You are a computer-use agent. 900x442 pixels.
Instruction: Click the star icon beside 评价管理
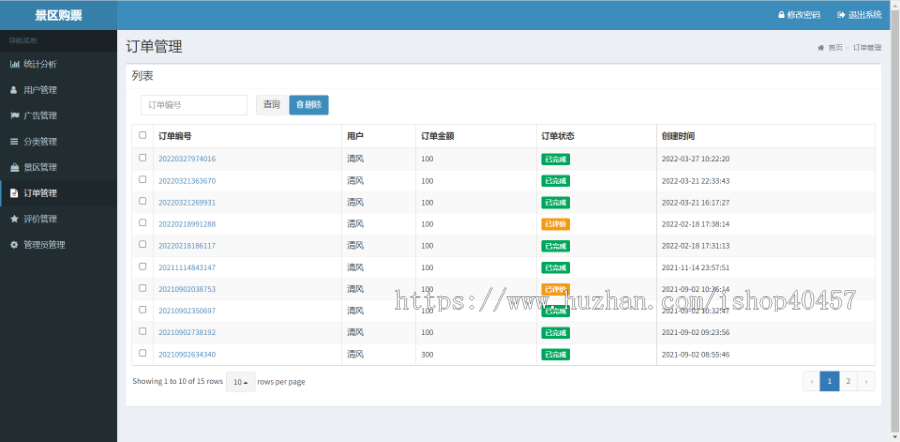tap(14, 219)
